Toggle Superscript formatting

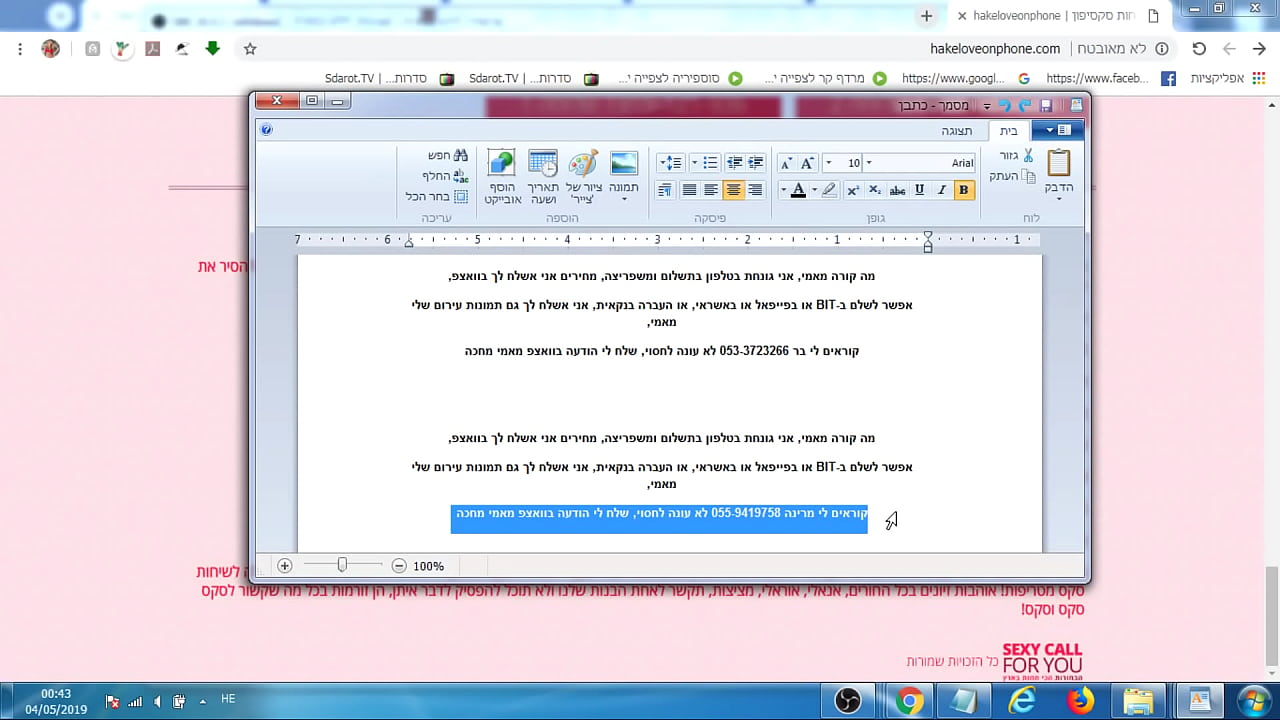[853, 190]
